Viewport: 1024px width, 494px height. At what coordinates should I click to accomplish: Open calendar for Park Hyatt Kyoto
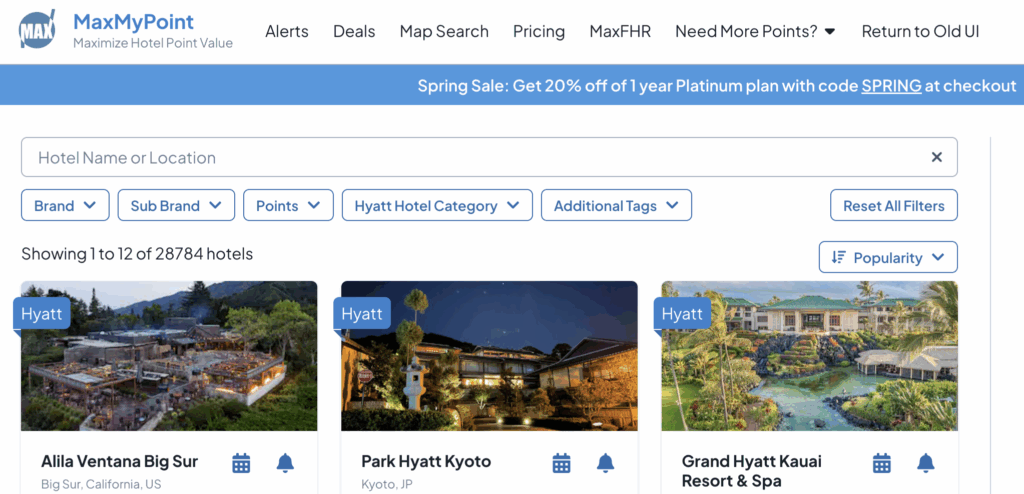point(562,463)
